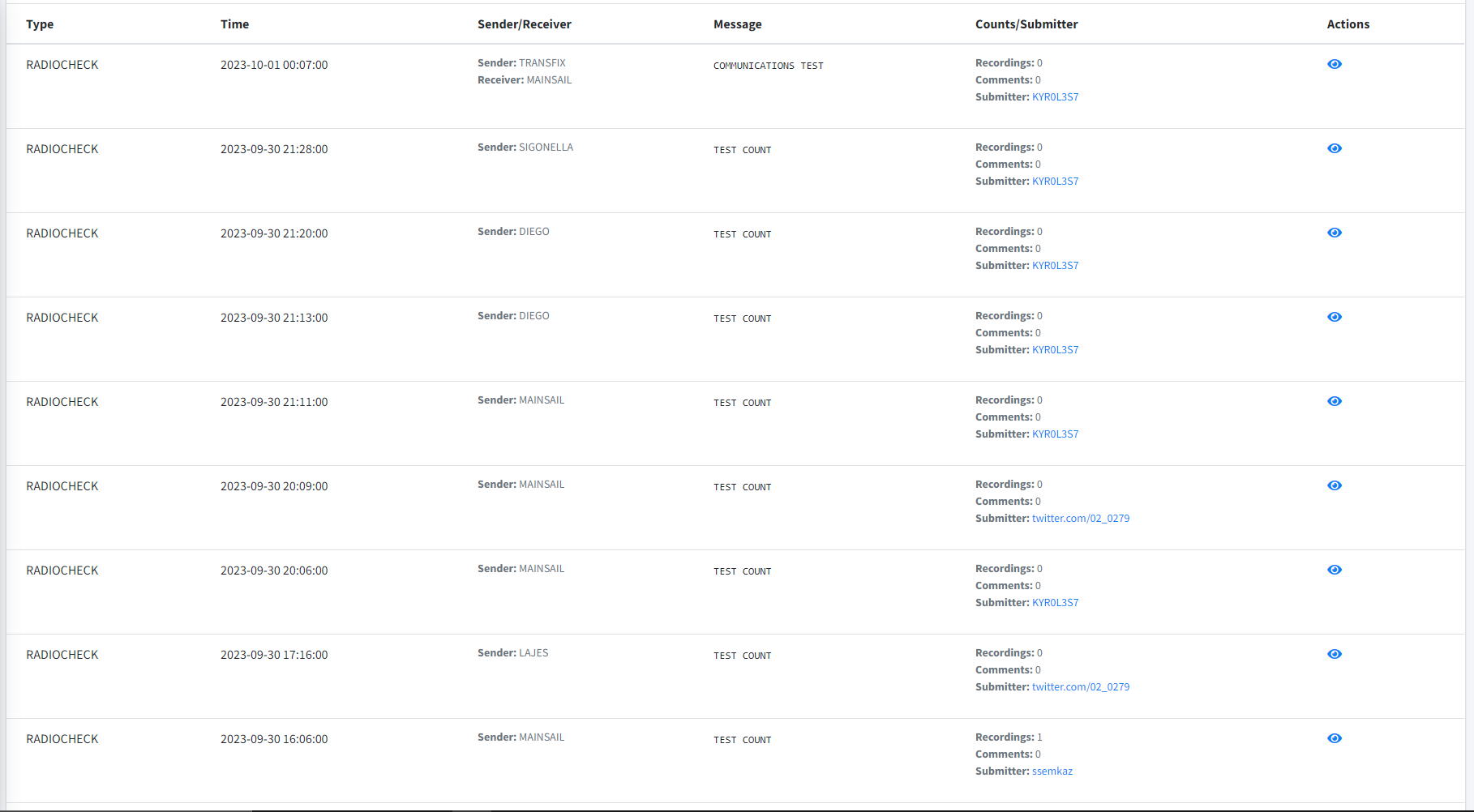Image resolution: width=1474 pixels, height=812 pixels.
Task: Click the Message column header
Action: [738, 24]
